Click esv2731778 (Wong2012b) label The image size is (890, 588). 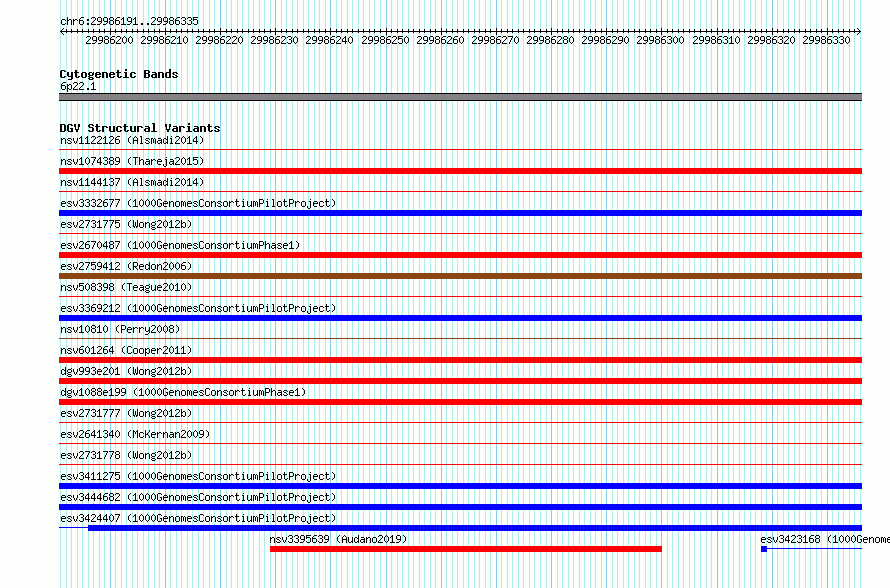(126, 455)
